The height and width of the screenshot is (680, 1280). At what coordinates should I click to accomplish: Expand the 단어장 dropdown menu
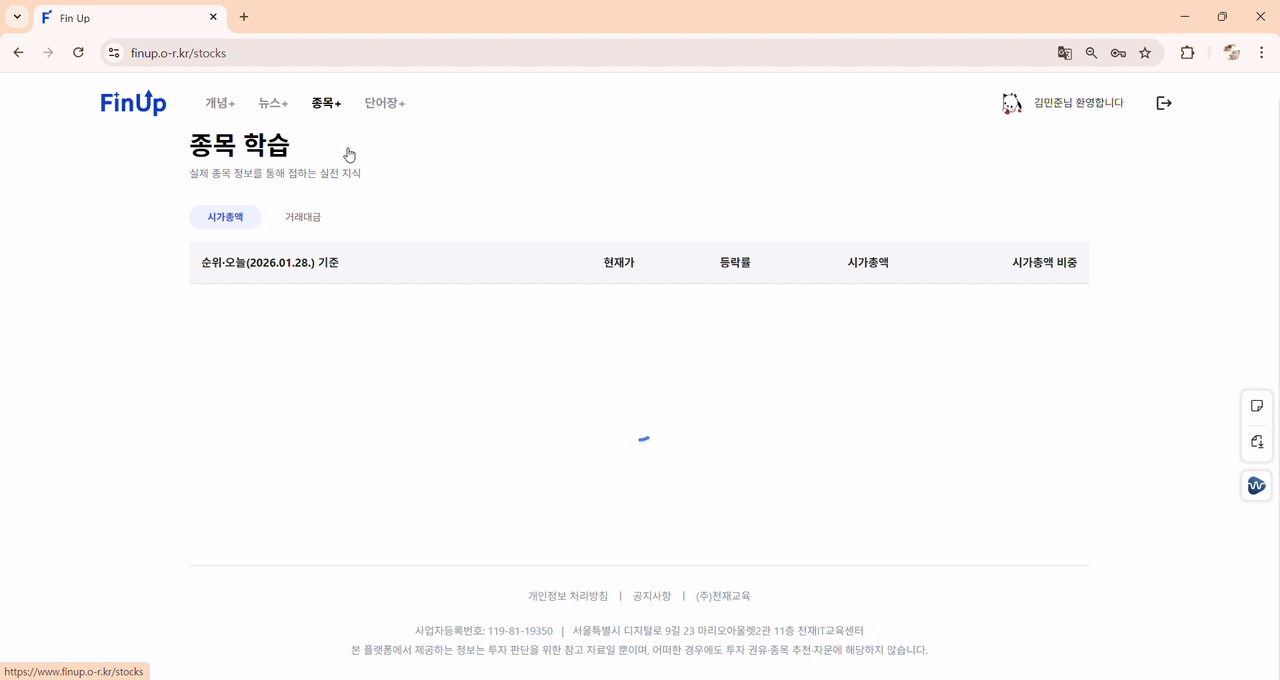tap(383, 102)
